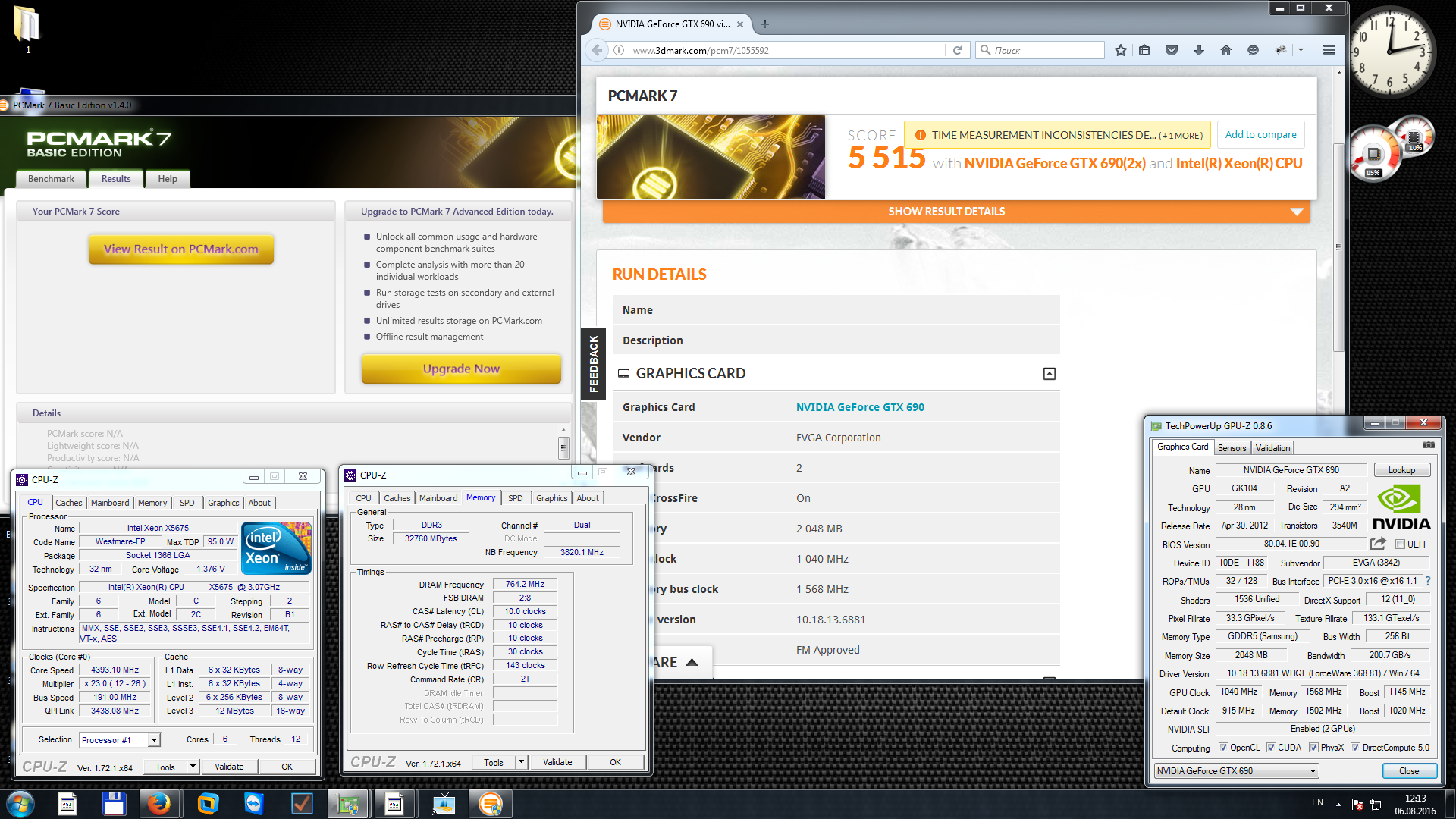Go to Firefox home page icon
This screenshot has width=1456, height=819.
(1226, 50)
